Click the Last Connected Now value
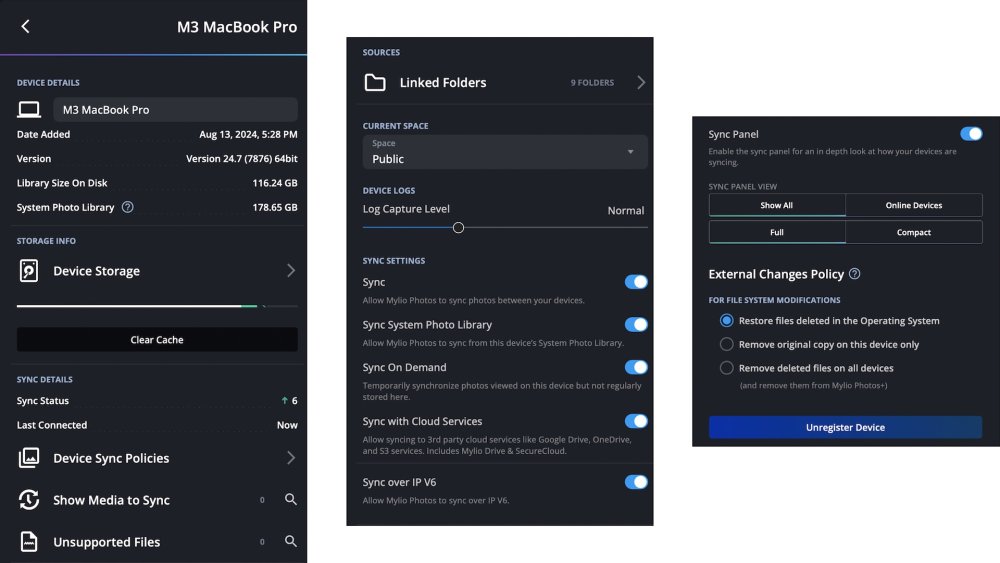Image resolution: width=1000 pixels, height=563 pixels. (x=287, y=425)
